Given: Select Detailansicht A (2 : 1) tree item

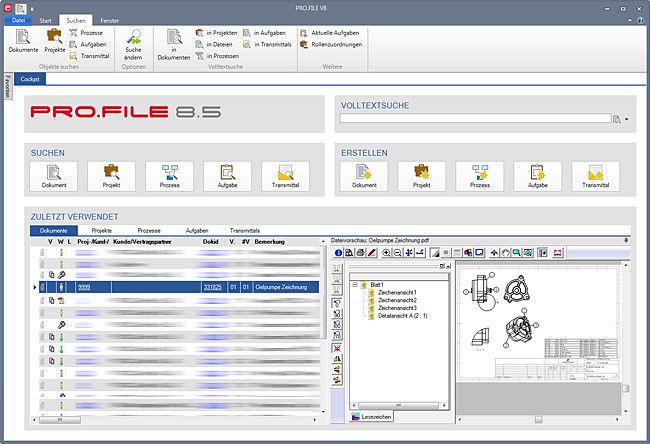Looking at the screenshot, I should point(403,316).
